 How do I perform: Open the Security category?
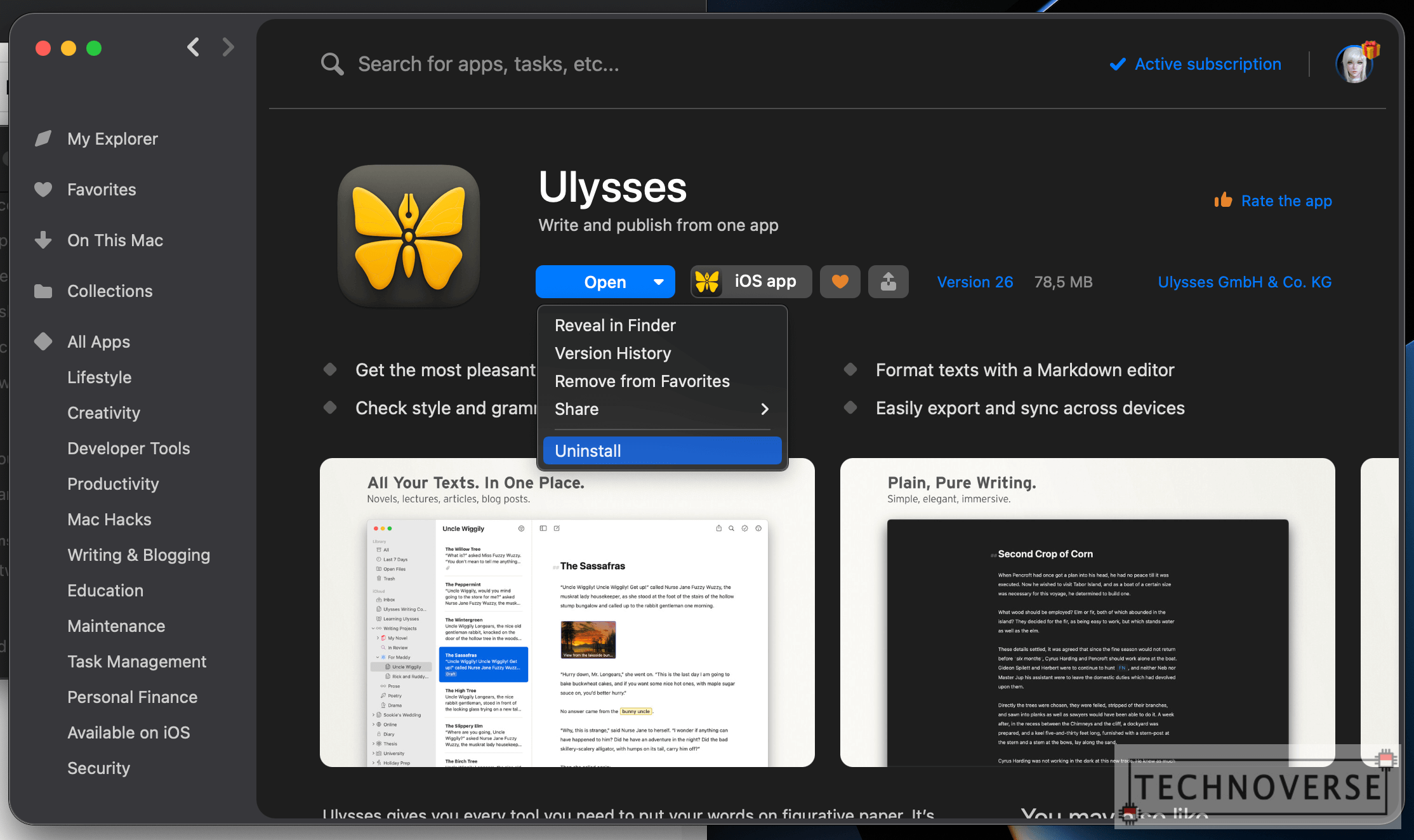(x=98, y=768)
